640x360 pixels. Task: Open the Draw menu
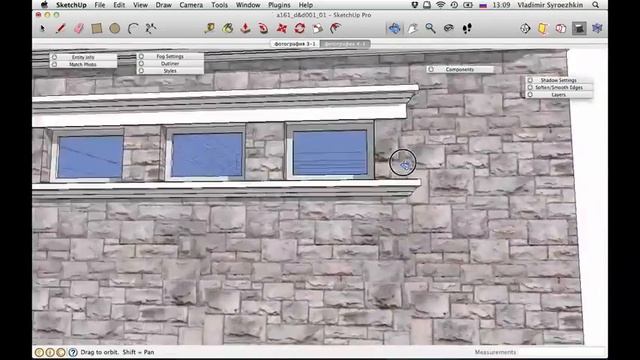click(163, 5)
